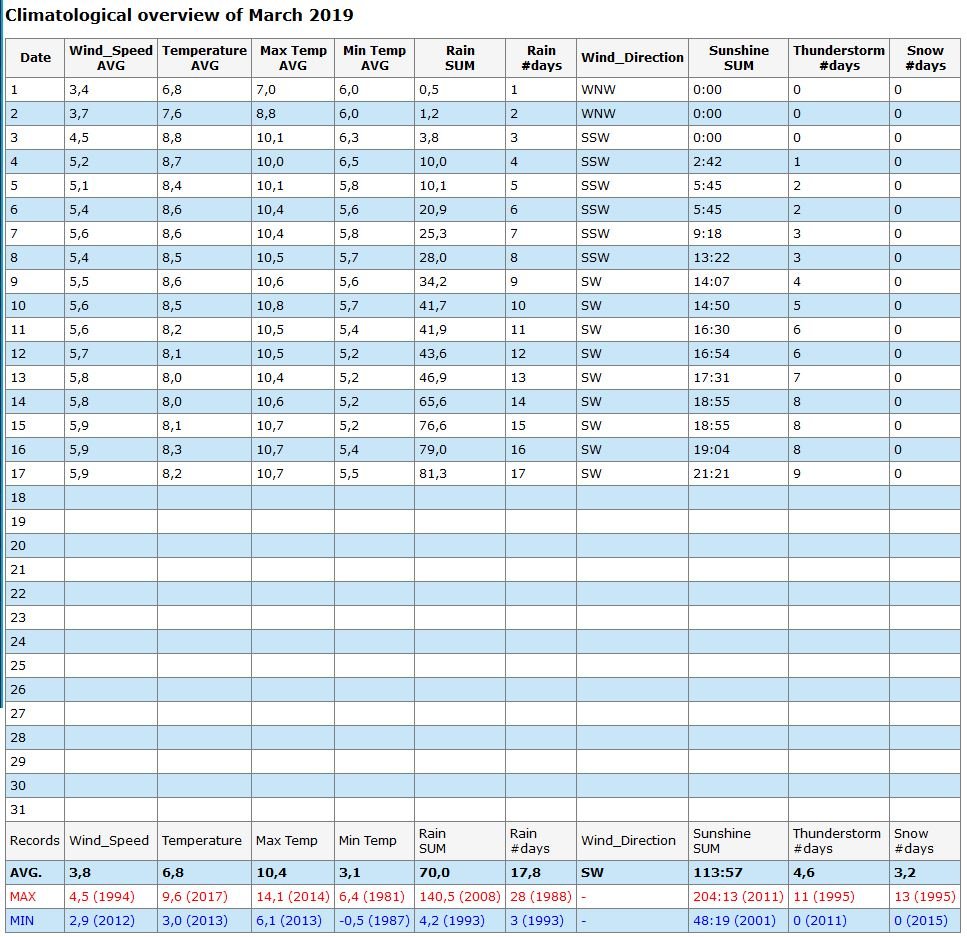Click rain sum value 20,9 on day 6

433,210
